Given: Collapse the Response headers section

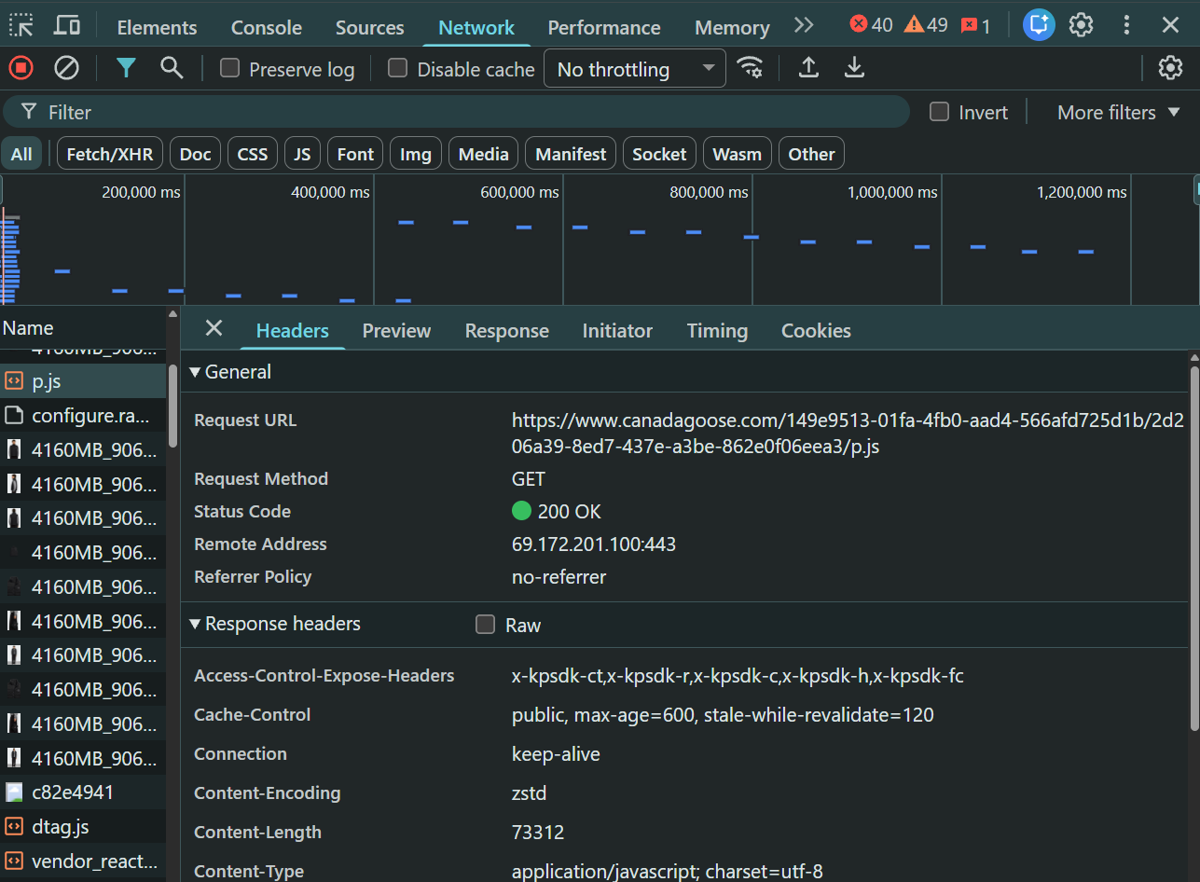Looking at the screenshot, I should coord(275,624).
